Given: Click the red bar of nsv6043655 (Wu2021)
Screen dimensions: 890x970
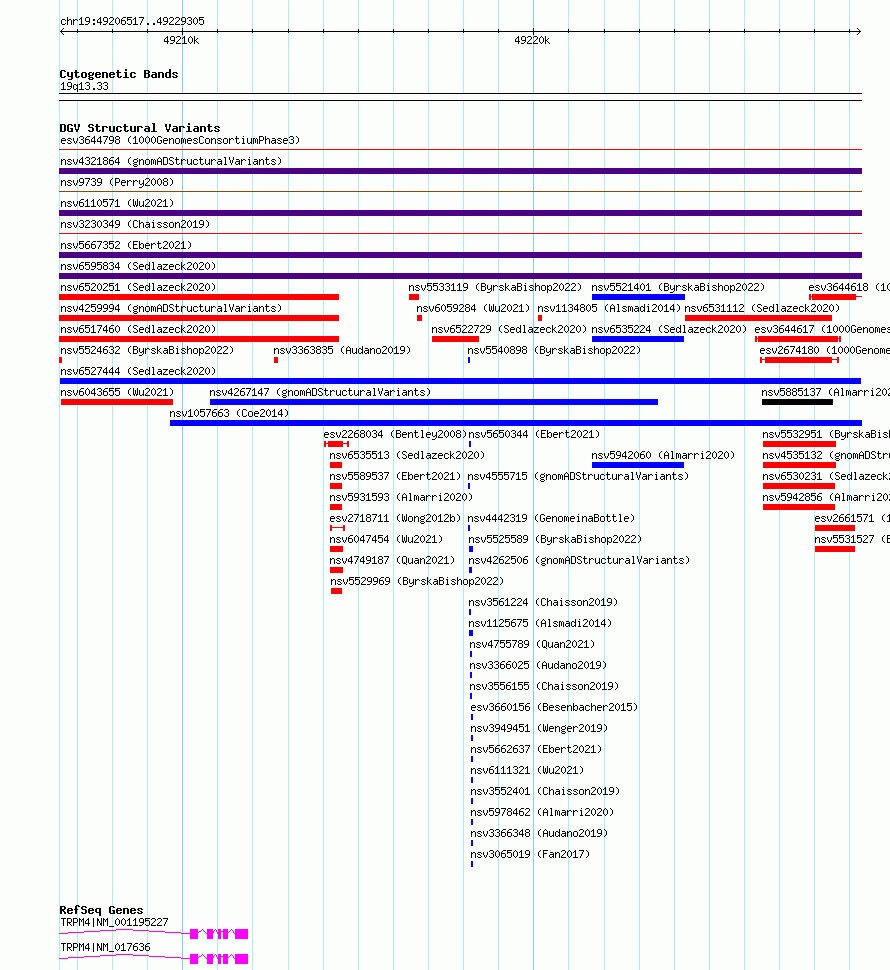Looking at the screenshot, I should [117, 402].
